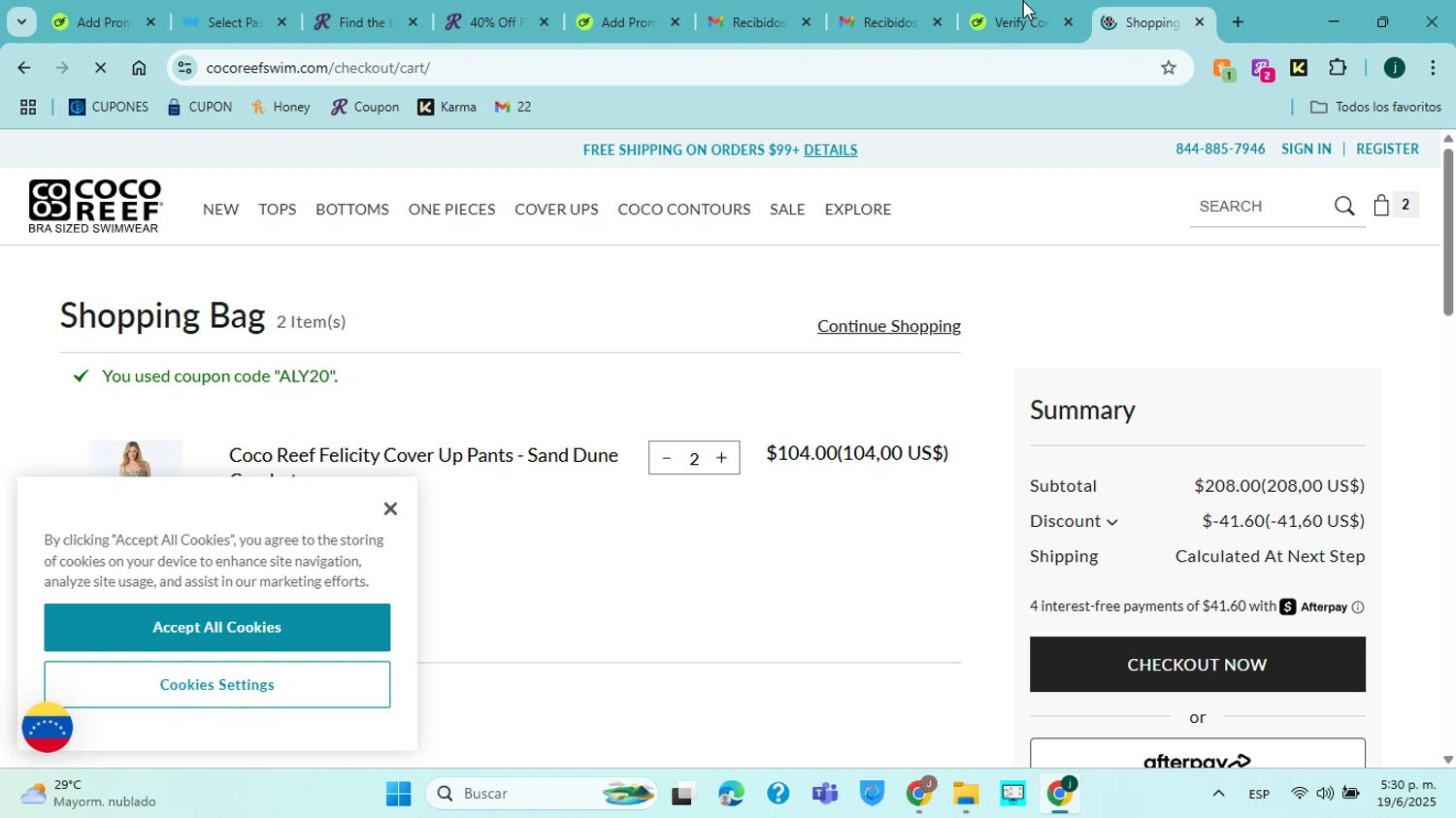The width and height of the screenshot is (1456, 818).
Task: Open File Explorer from taskbar
Action: coord(966,795)
